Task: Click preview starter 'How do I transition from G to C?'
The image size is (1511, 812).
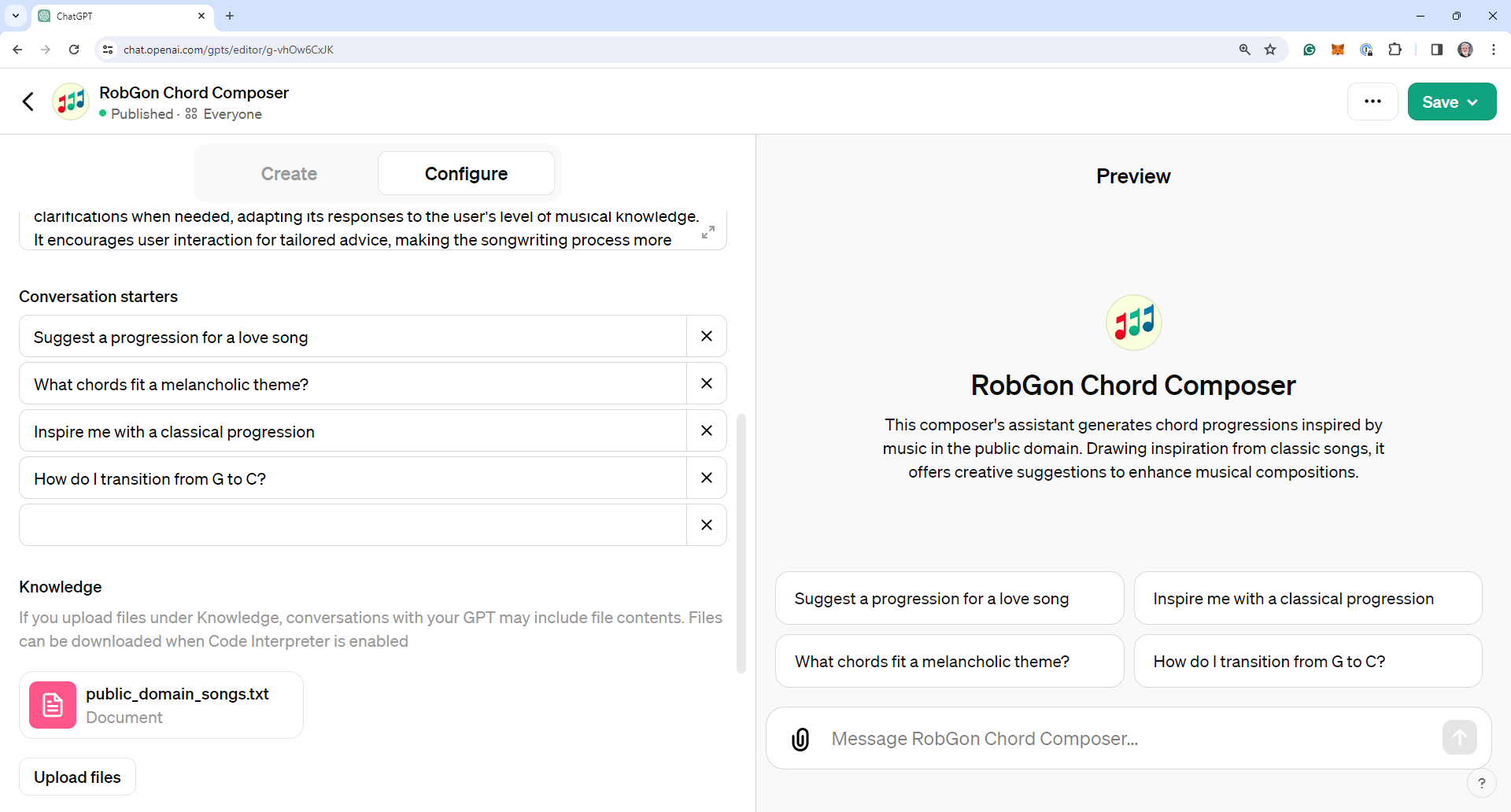Action: tap(1308, 661)
